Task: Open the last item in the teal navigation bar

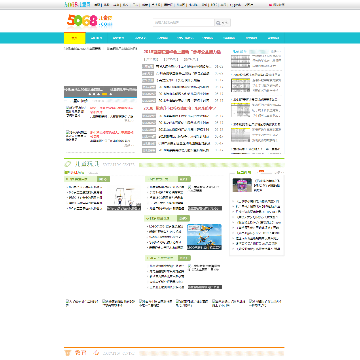Action: [x=273, y=38]
